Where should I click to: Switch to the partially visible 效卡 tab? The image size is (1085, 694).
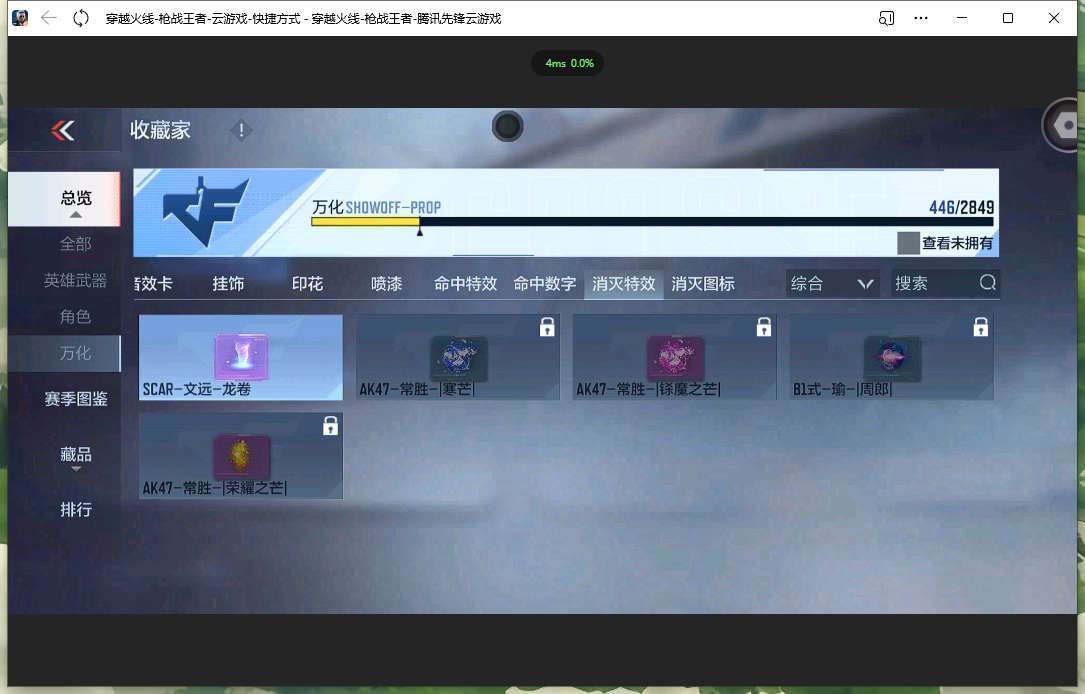pyautogui.click(x=153, y=284)
